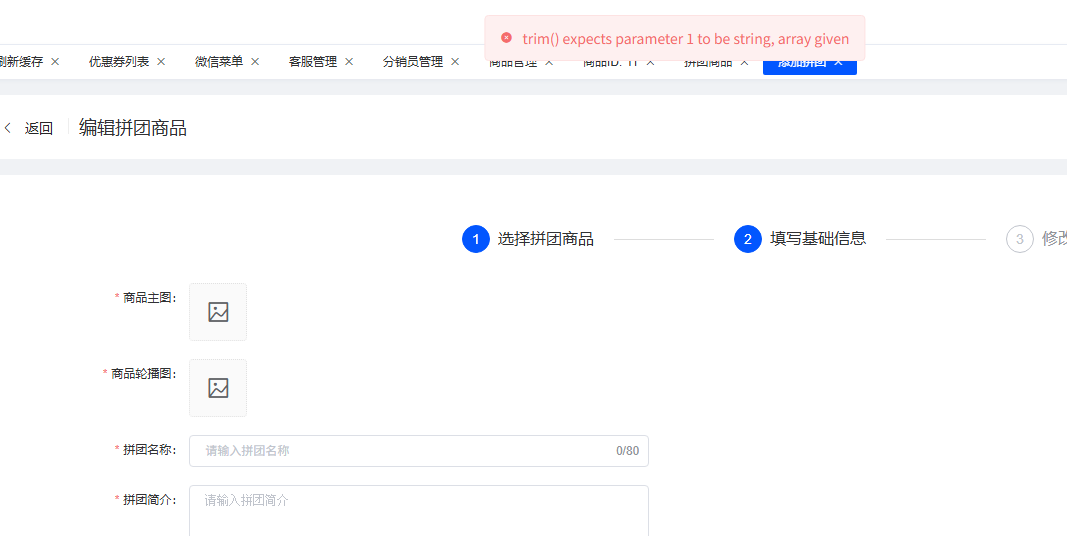This screenshot has width=1067, height=536.
Task: Open the 客服管理 tab
Action: [312, 61]
